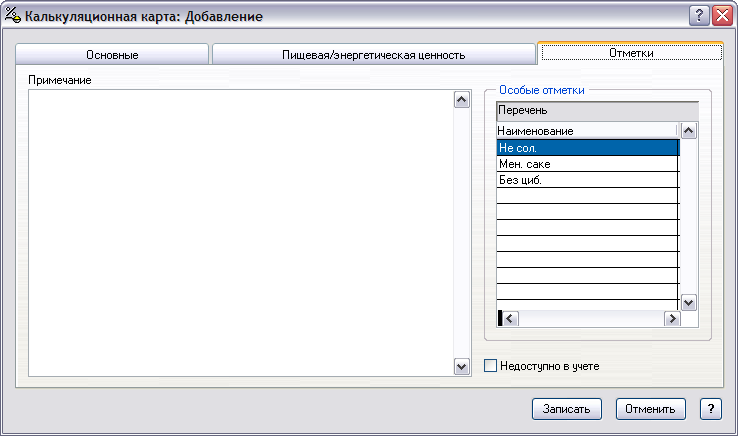Select the Отметки tab
Image resolution: width=739 pixels, height=437 pixels.
pos(631,53)
